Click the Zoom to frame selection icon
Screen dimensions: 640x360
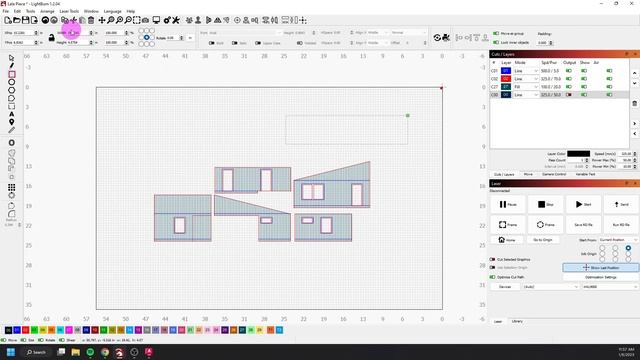pos(137,20)
